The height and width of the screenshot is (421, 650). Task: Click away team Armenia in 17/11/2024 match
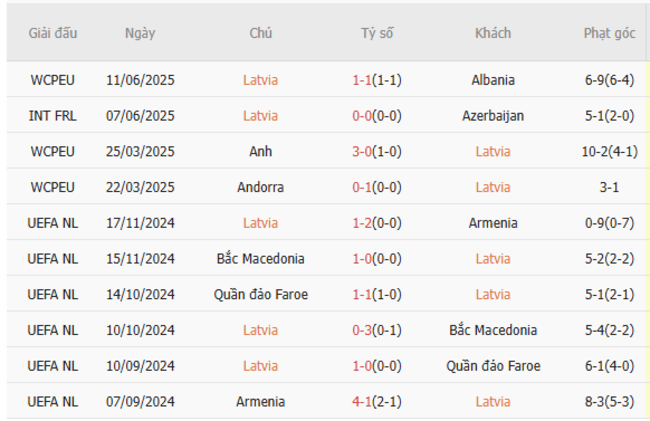pyautogui.click(x=493, y=223)
